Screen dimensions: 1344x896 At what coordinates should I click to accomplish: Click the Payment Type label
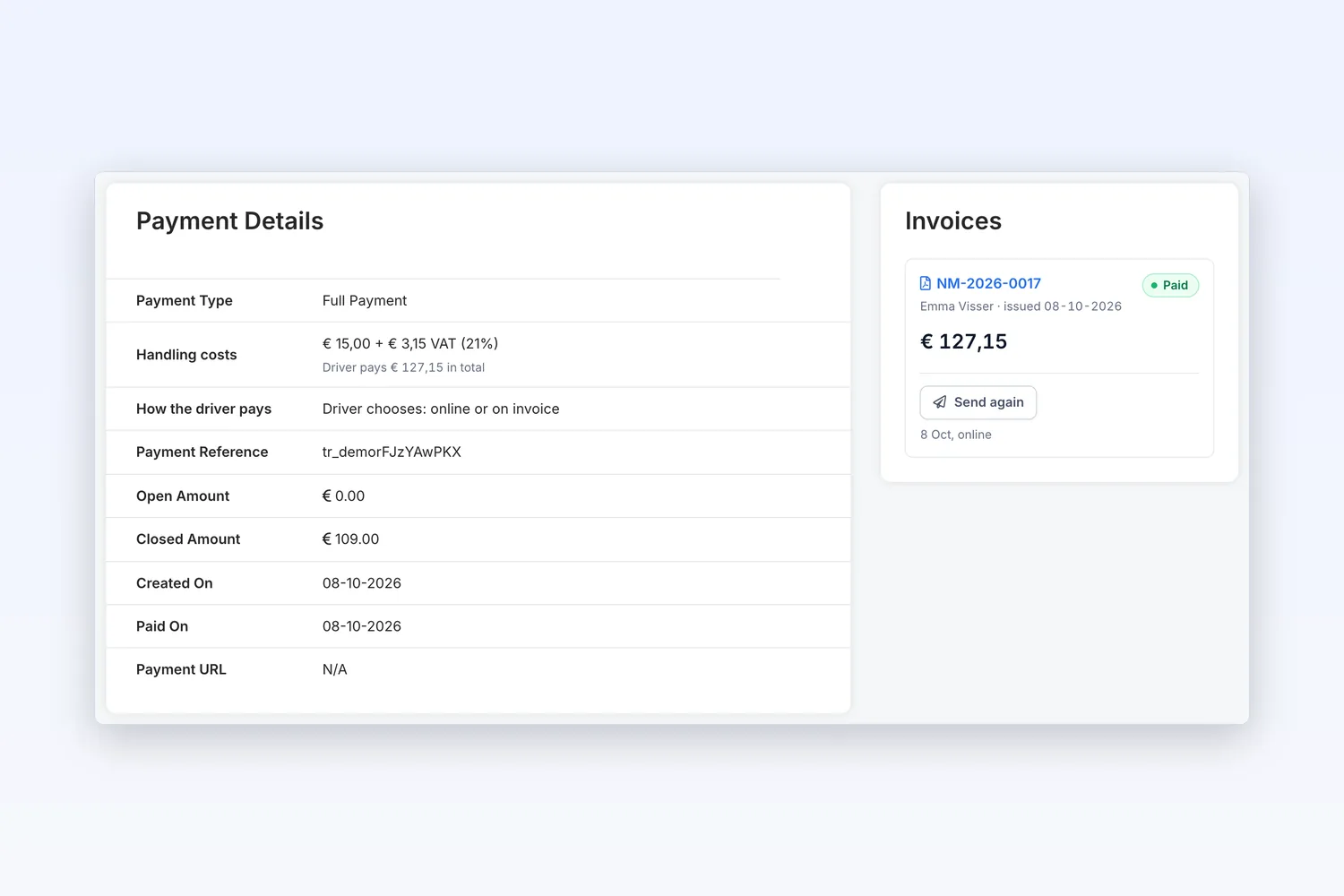coord(185,301)
